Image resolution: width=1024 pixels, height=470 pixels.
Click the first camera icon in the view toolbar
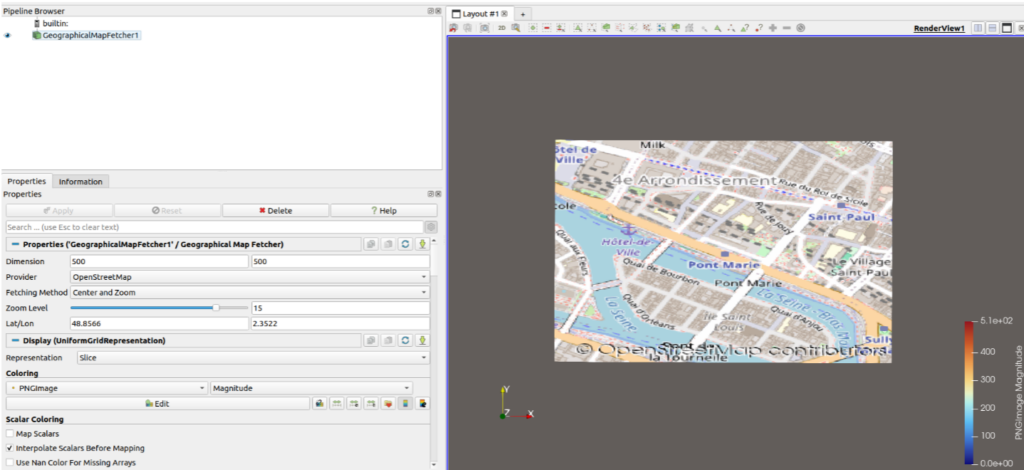[x=454, y=28]
